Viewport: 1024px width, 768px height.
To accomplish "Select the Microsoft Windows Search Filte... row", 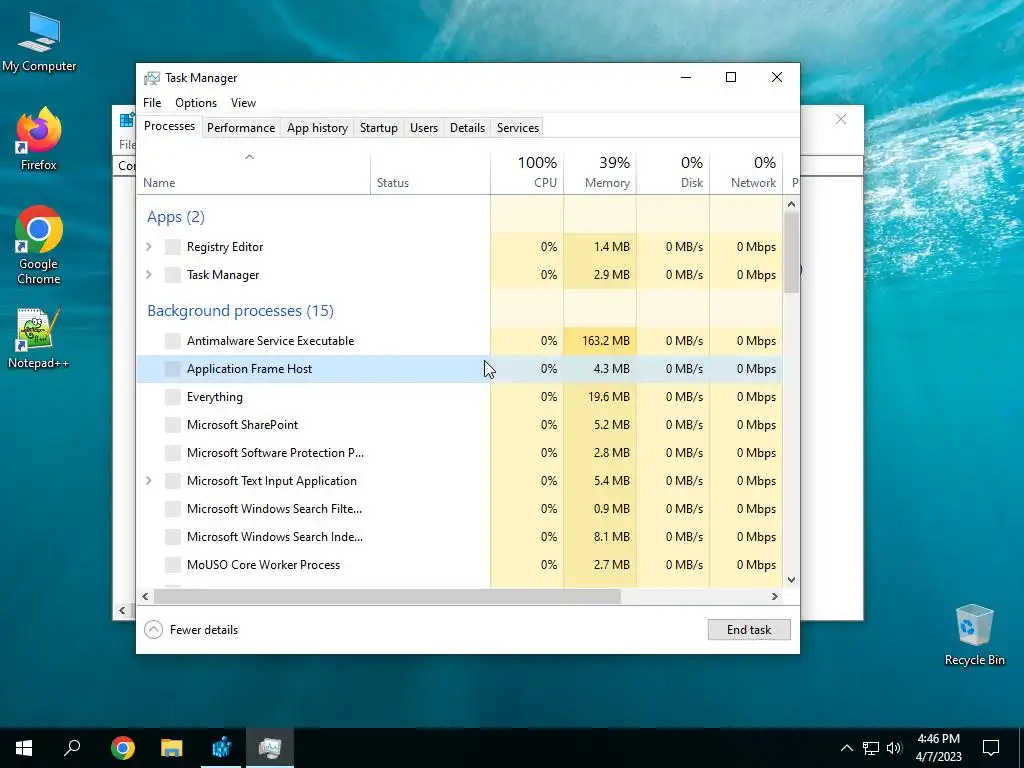I will click(459, 509).
